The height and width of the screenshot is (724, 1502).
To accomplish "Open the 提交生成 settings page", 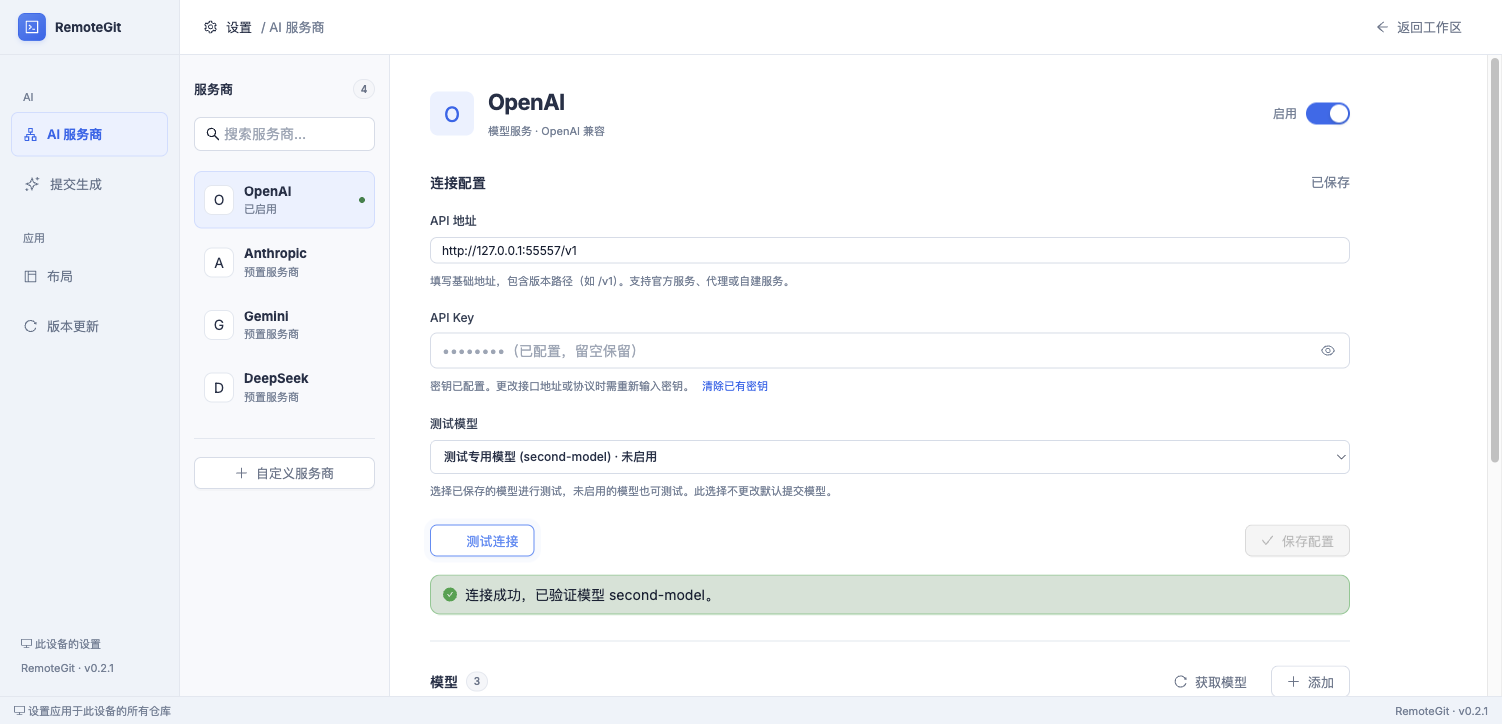I will point(89,184).
